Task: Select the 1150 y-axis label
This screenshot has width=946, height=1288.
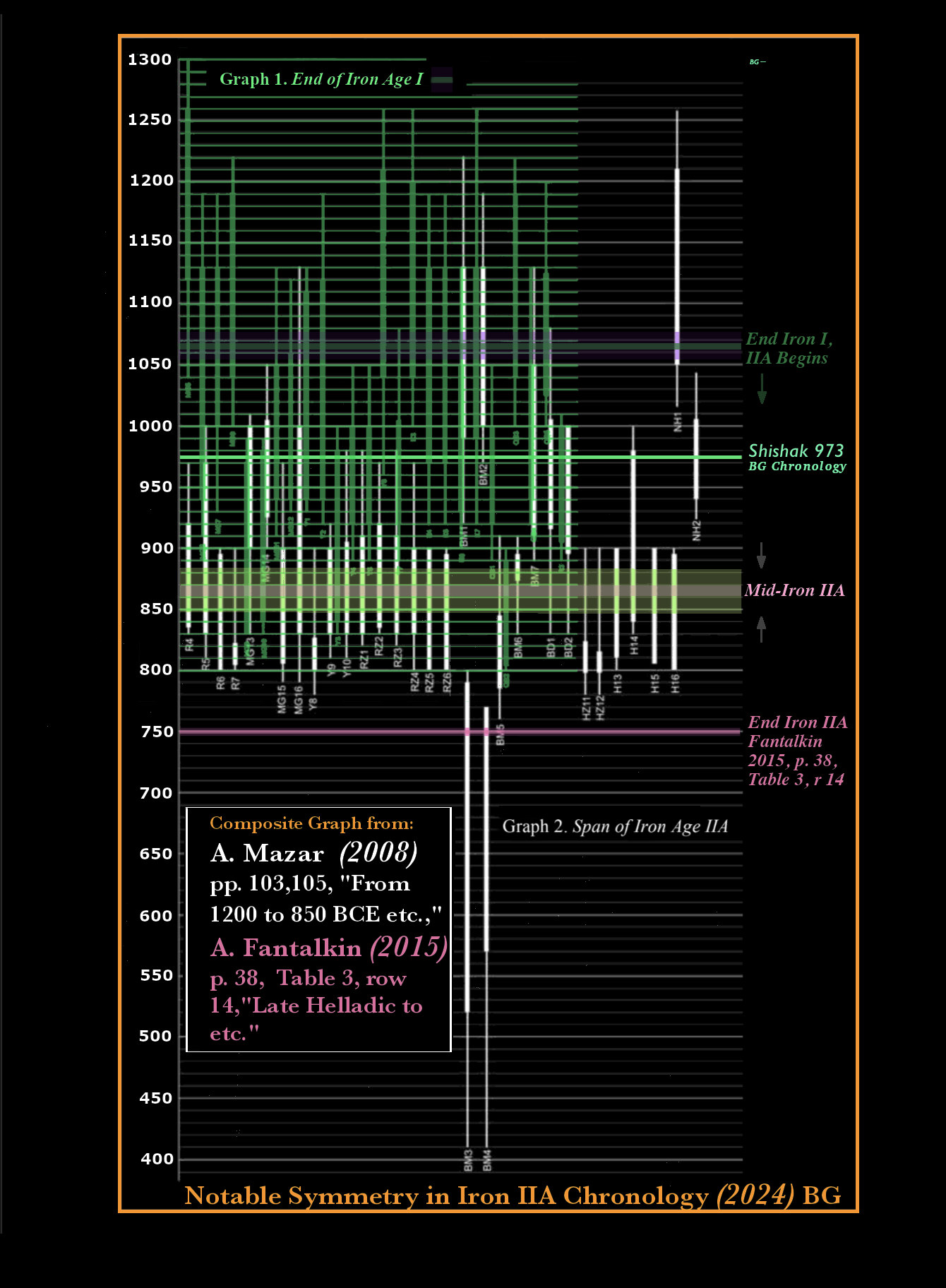Action: [150, 240]
